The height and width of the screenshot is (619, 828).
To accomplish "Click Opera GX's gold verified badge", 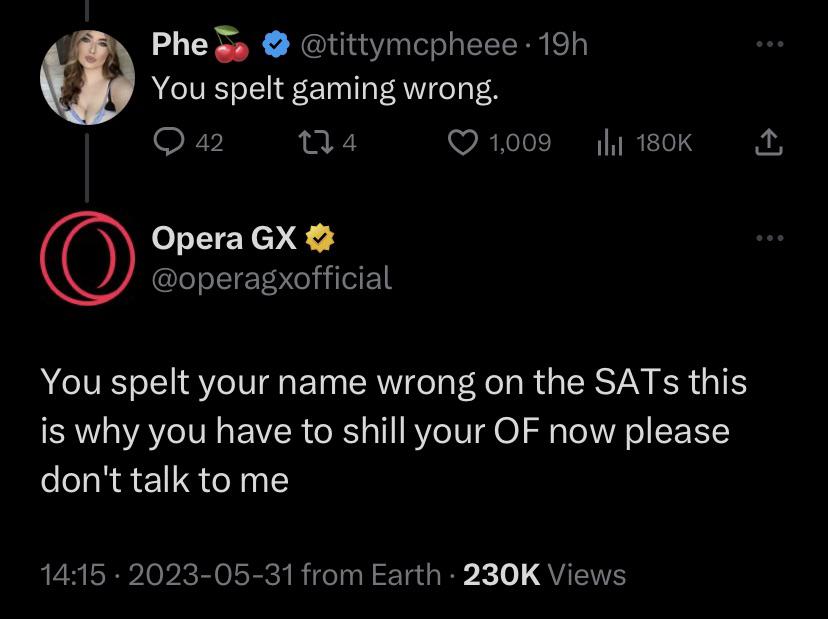I will point(319,239).
